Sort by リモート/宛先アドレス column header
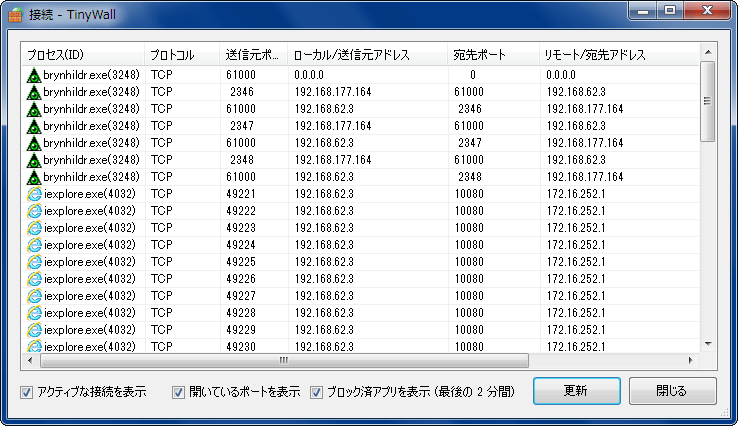The width and height of the screenshot is (738, 426). point(619,55)
